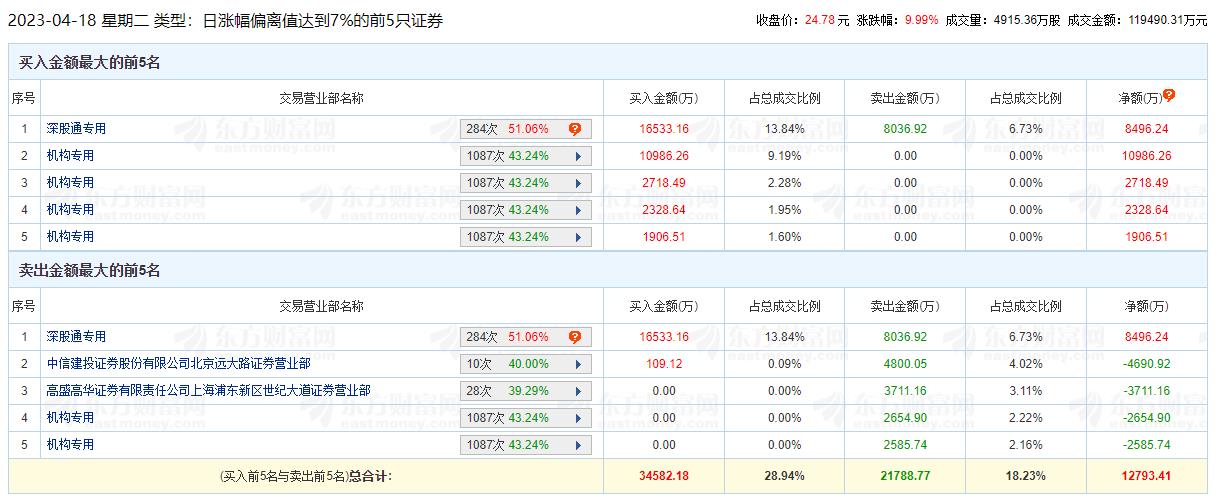
Task: Click the 0.09% cell
Action: (785, 364)
